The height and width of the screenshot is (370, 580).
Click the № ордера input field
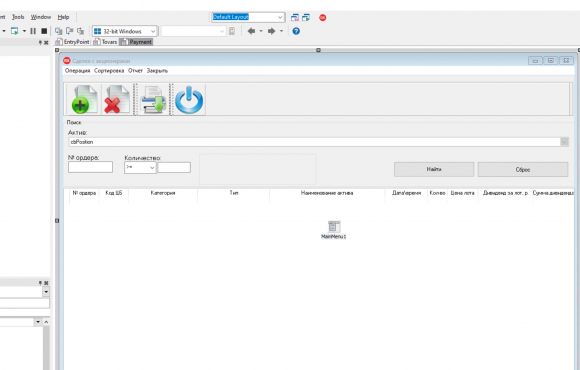pyautogui.click(x=90, y=167)
